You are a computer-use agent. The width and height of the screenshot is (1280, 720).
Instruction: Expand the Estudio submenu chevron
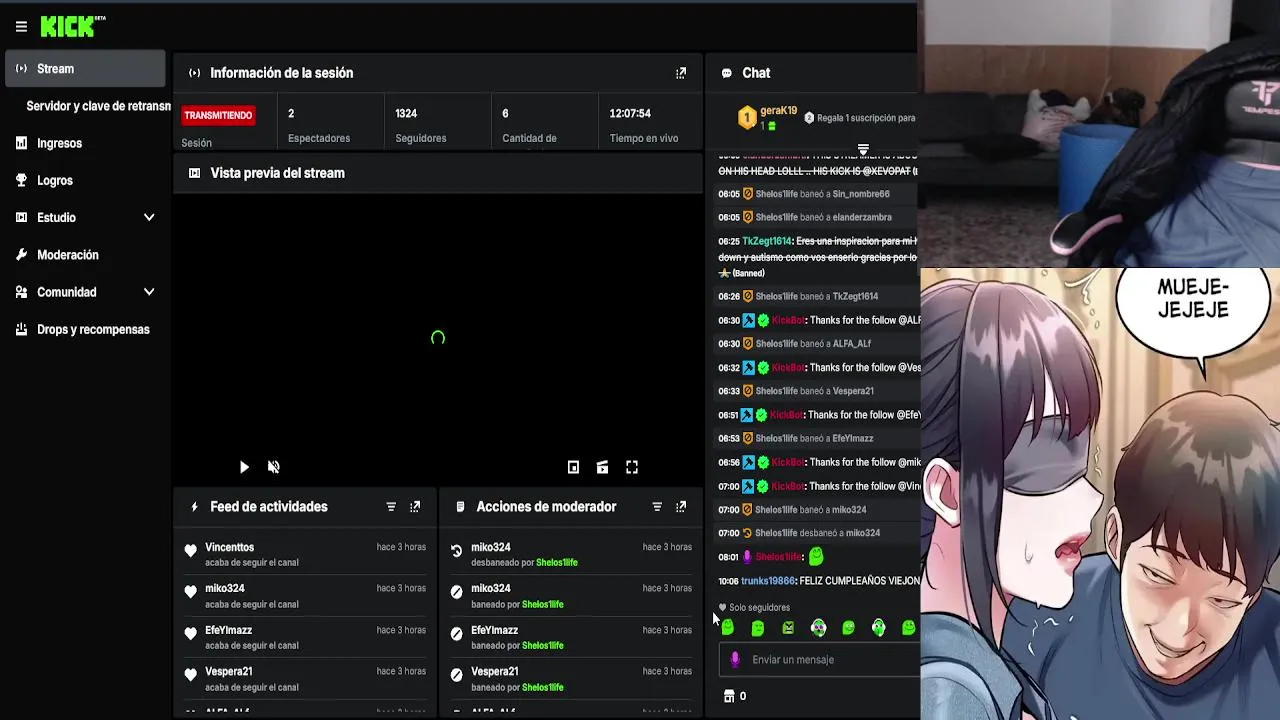click(149, 217)
